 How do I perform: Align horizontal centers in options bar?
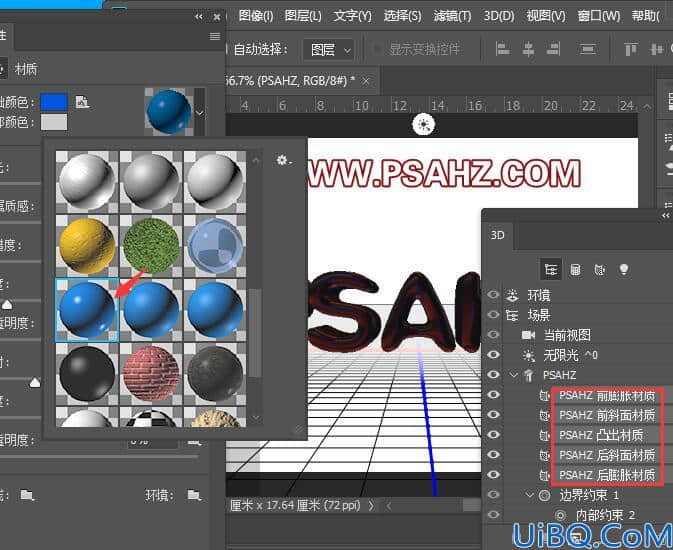coord(528,49)
